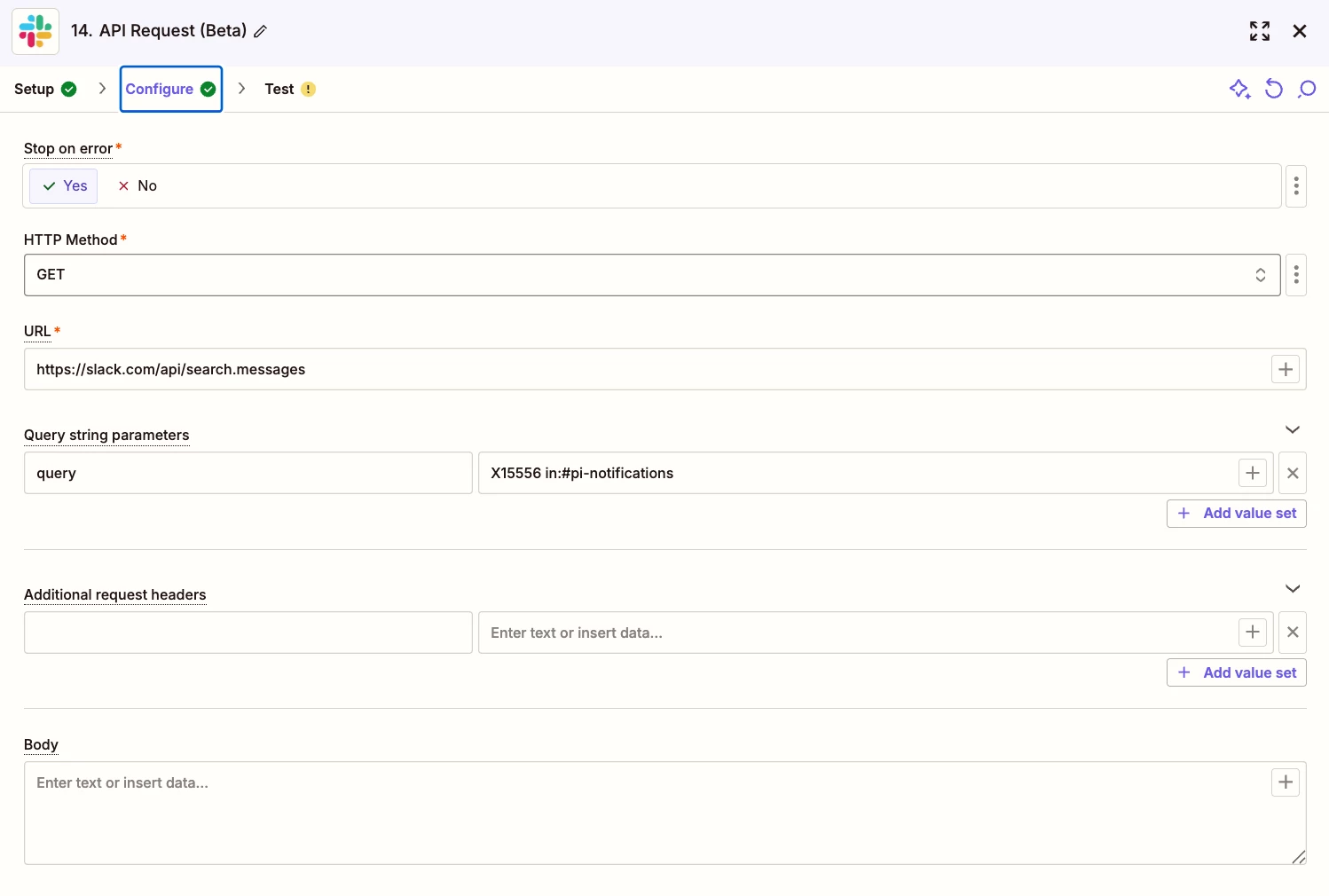The height and width of the screenshot is (896, 1329).
Task: Open the HTTP Method GET dropdown
Action: click(x=652, y=275)
